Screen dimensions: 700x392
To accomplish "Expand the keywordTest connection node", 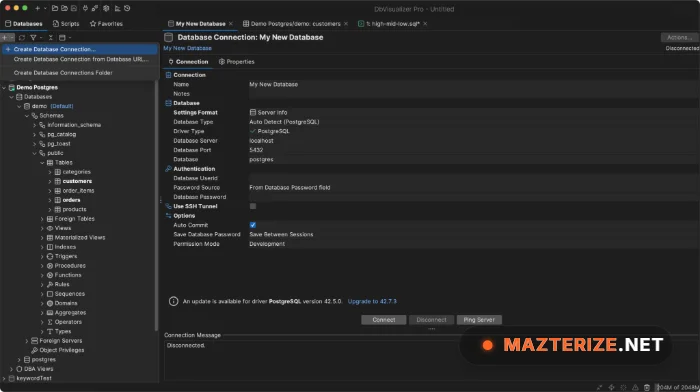I will [x=4, y=378].
